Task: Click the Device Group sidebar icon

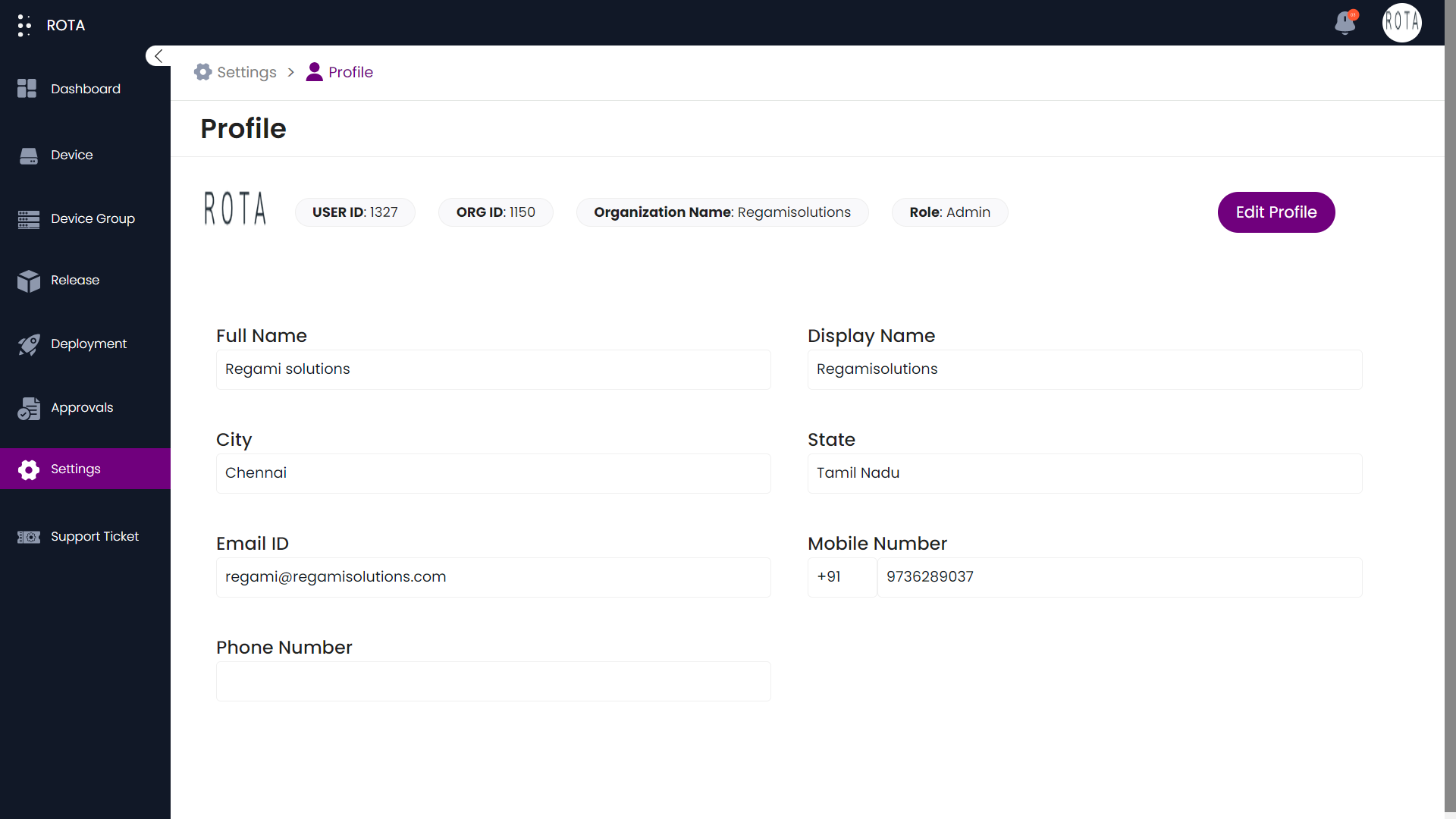Action: point(28,218)
